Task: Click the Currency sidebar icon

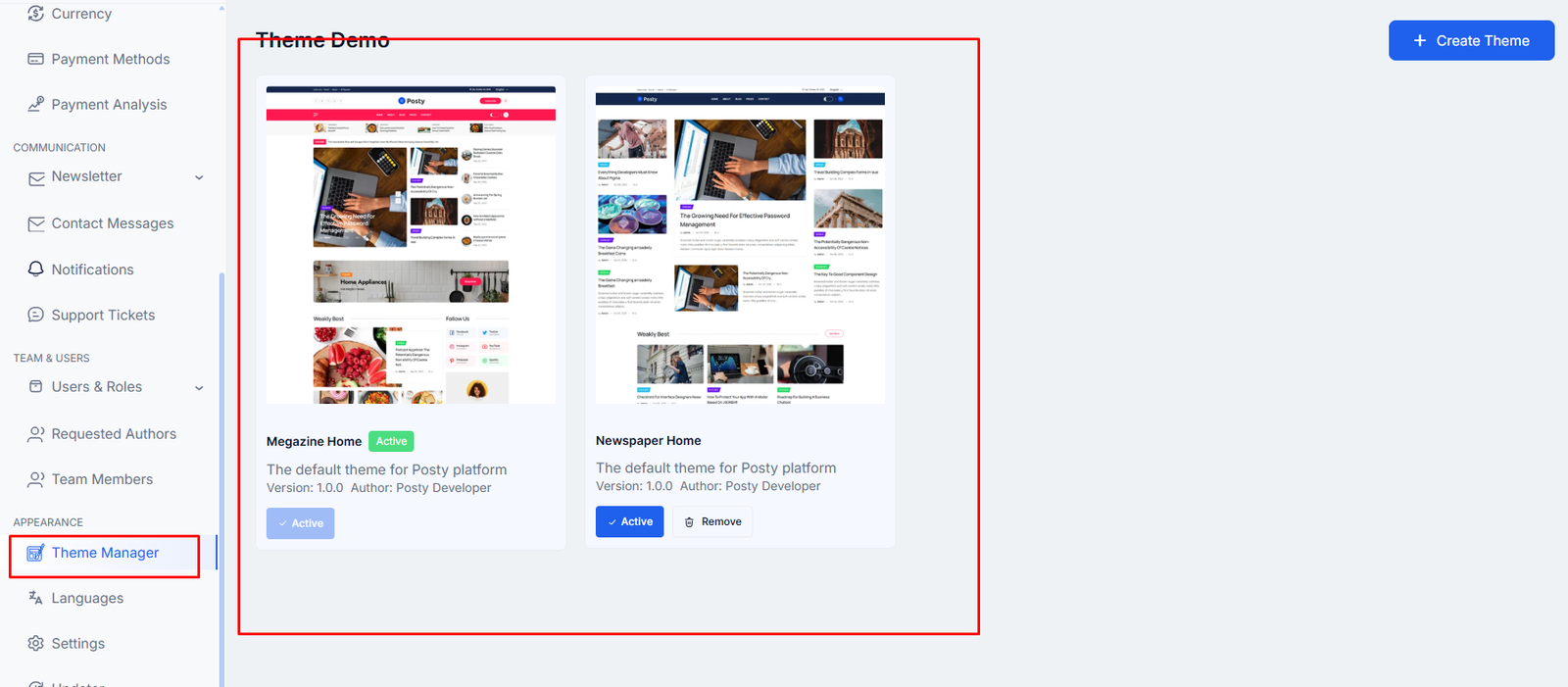Action: pyautogui.click(x=36, y=14)
